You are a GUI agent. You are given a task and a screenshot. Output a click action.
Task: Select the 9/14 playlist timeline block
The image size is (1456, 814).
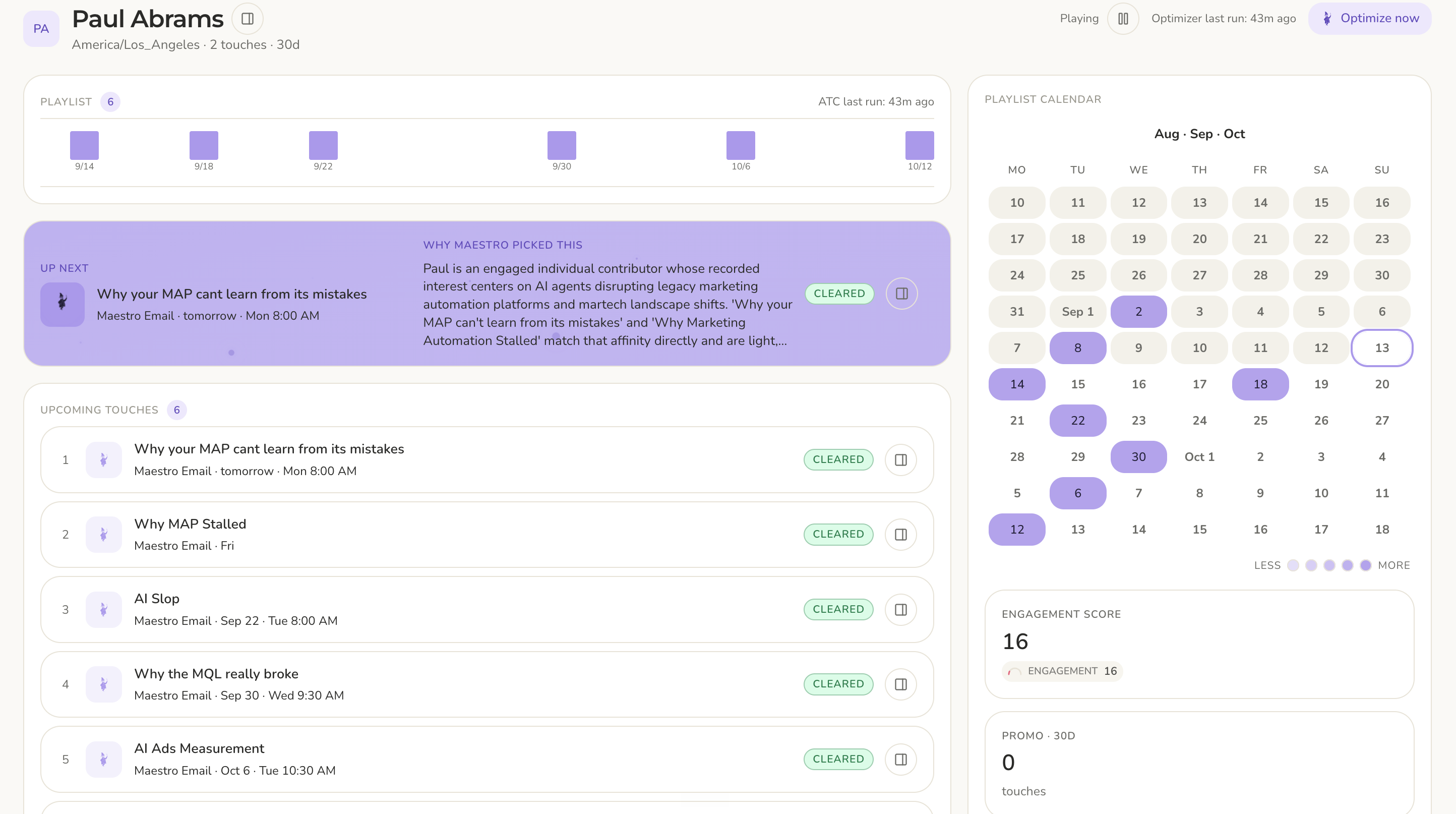84,145
